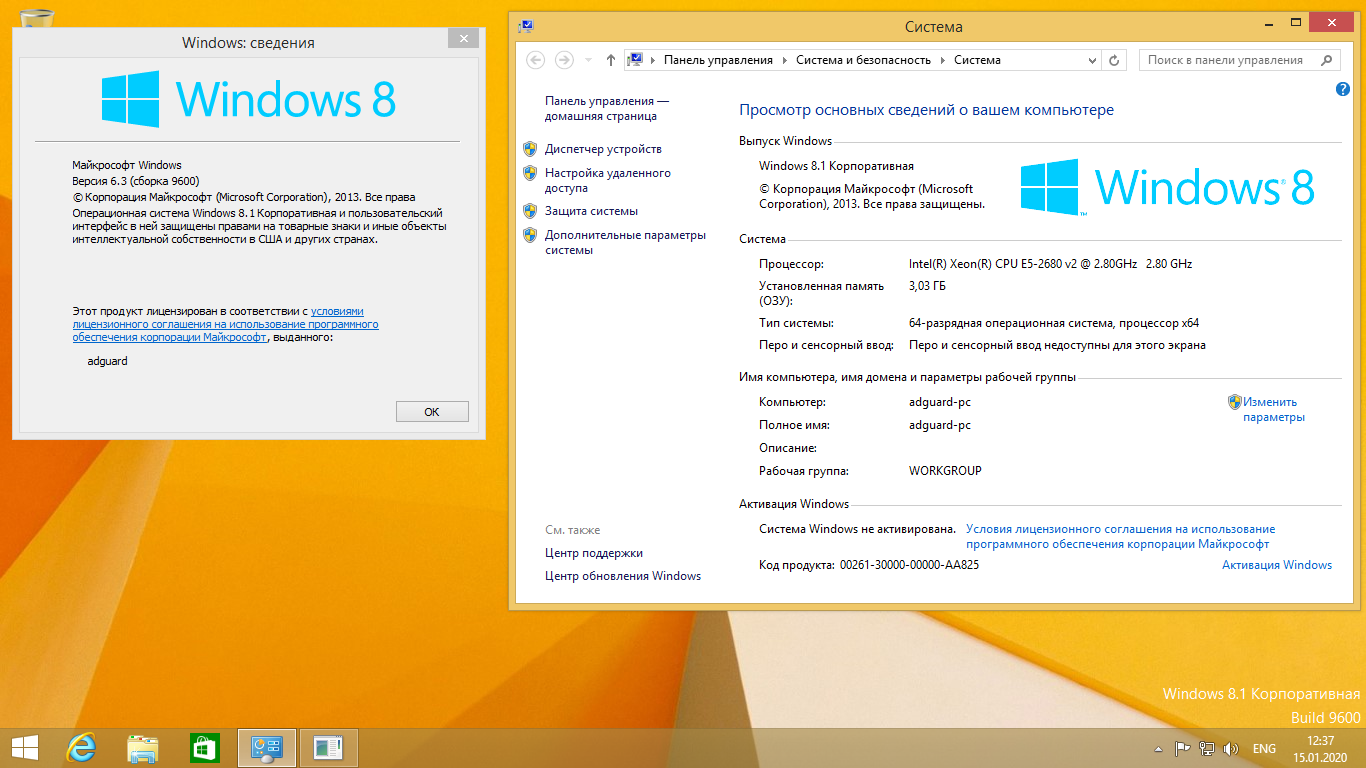1366x768 pixels.
Task: Refresh the System window
Action: [1115, 60]
